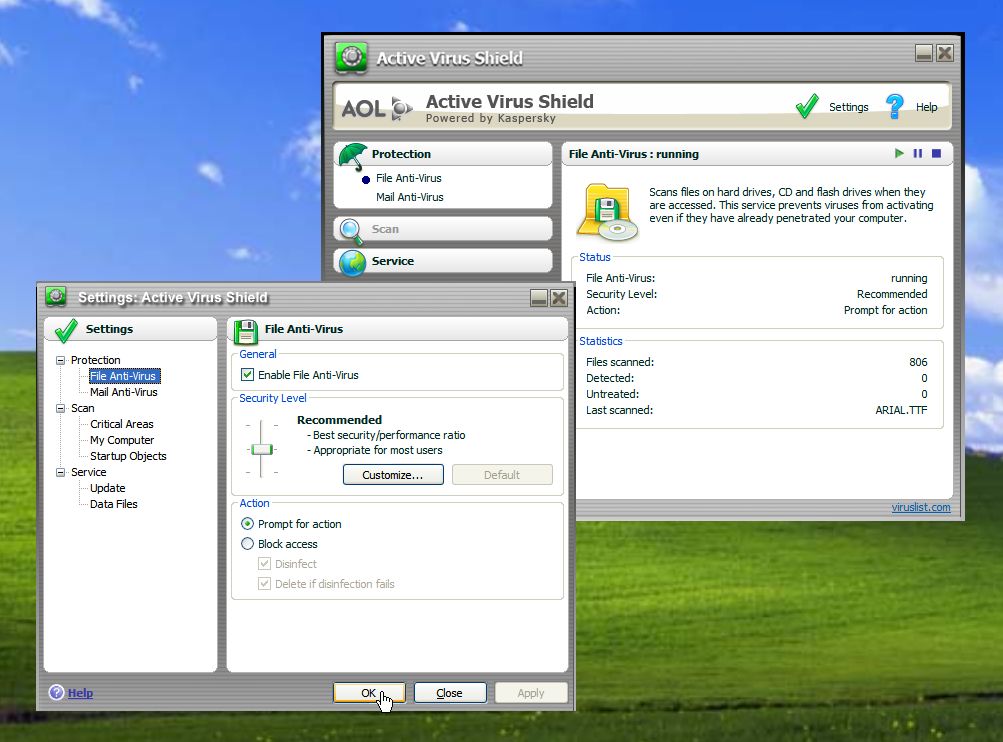
Task: Select File Anti-Virus under Protection in main window
Action: [408, 178]
